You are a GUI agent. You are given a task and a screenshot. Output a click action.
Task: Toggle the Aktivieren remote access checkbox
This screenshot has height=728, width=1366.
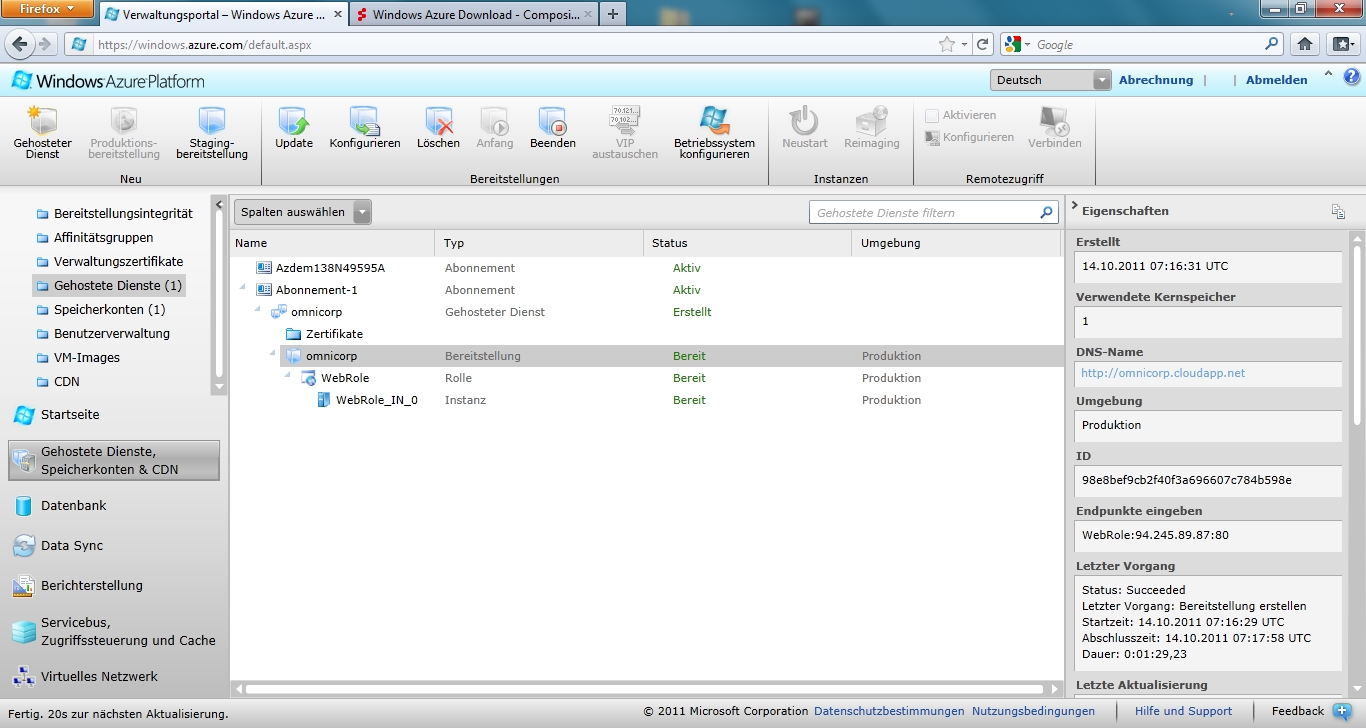click(932, 116)
